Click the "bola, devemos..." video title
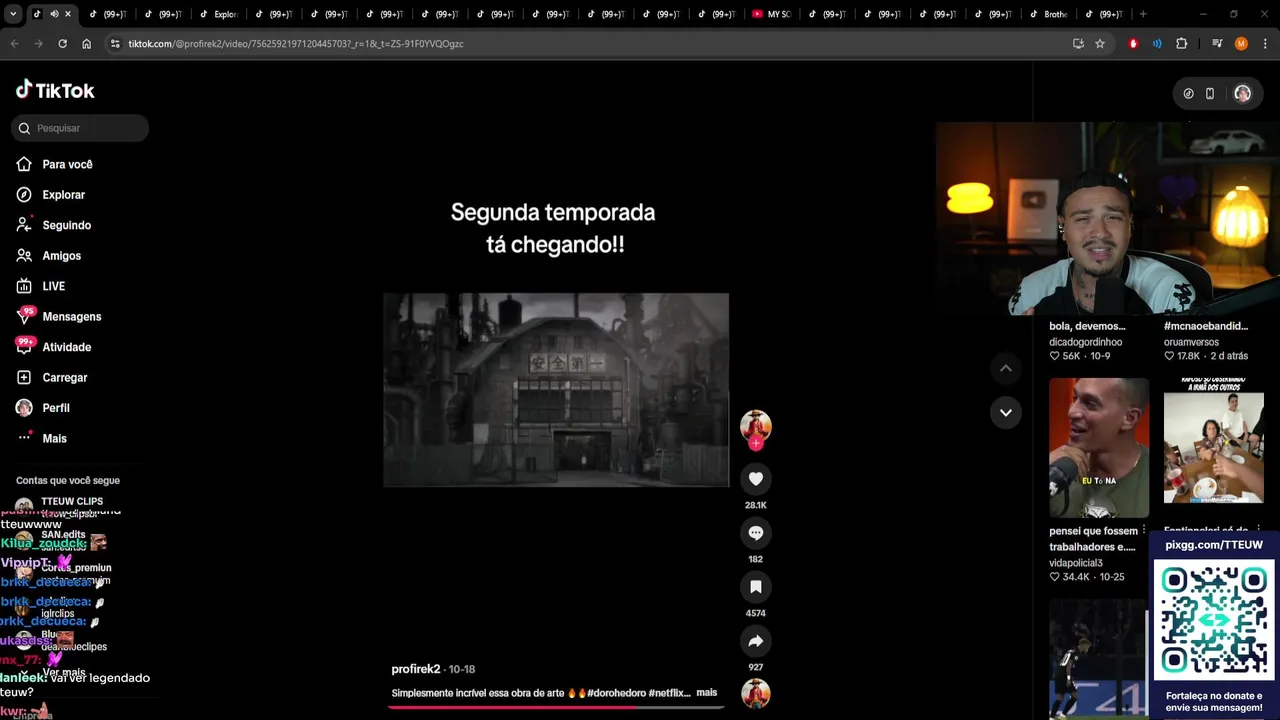Screen dimensions: 1280x720 pos(1087,326)
